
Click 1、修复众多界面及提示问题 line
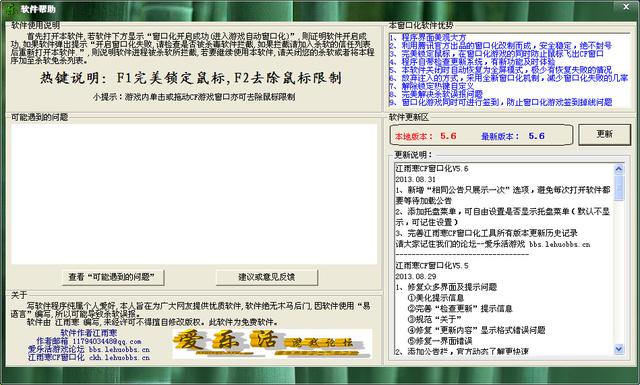(x=446, y=287)
